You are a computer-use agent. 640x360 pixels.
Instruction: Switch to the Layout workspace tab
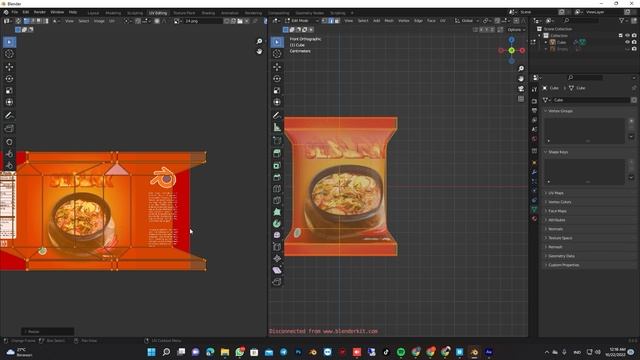(x=93, y=13)
